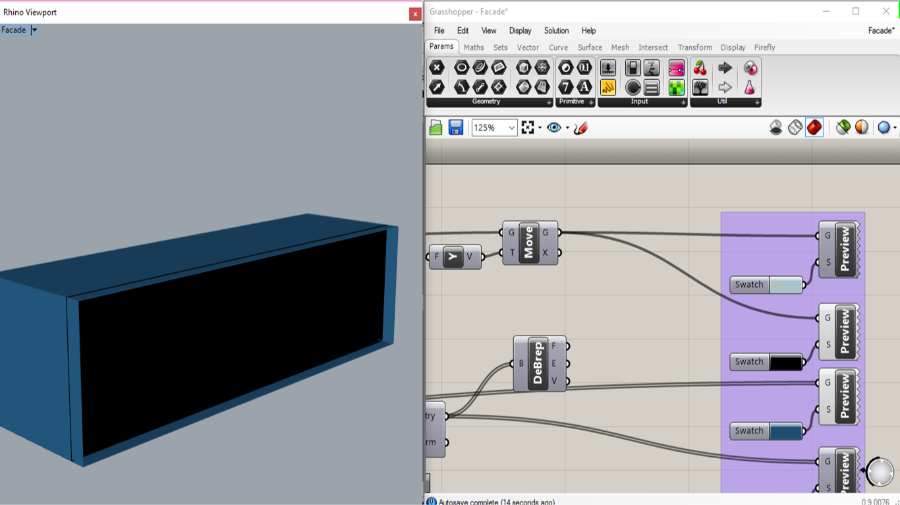Toggle the wireframe preview mode
The image size is (900, 505).
795,127
